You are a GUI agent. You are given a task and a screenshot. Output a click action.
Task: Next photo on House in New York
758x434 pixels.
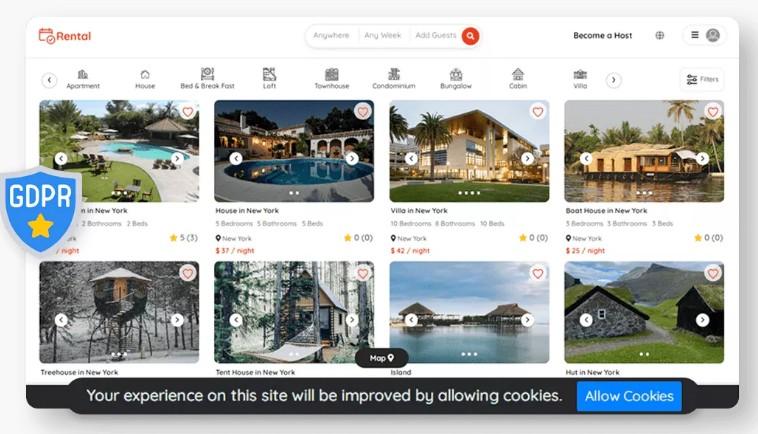pos(352,158)
